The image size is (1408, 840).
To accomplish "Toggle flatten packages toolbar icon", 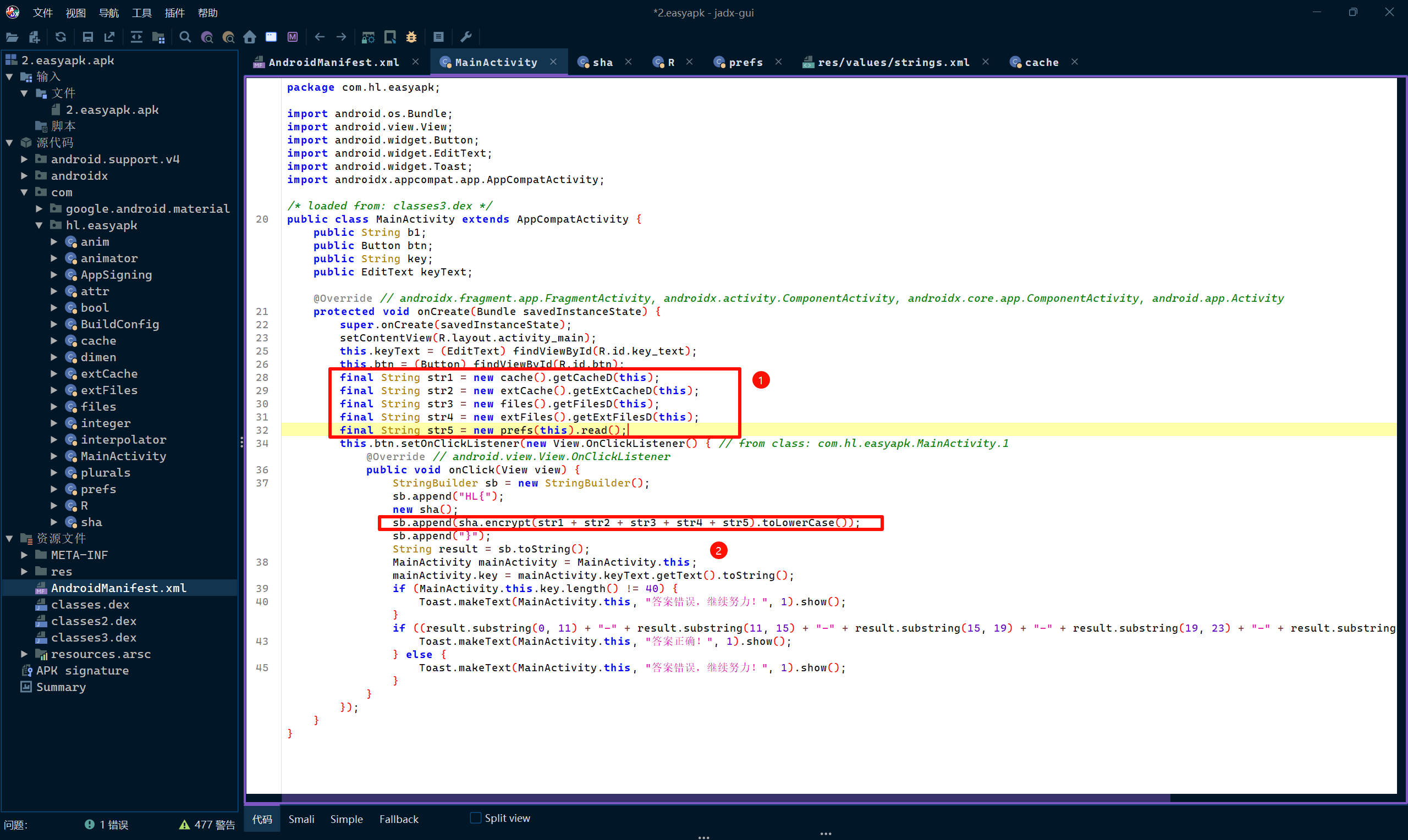I will [x=158, y=37].
